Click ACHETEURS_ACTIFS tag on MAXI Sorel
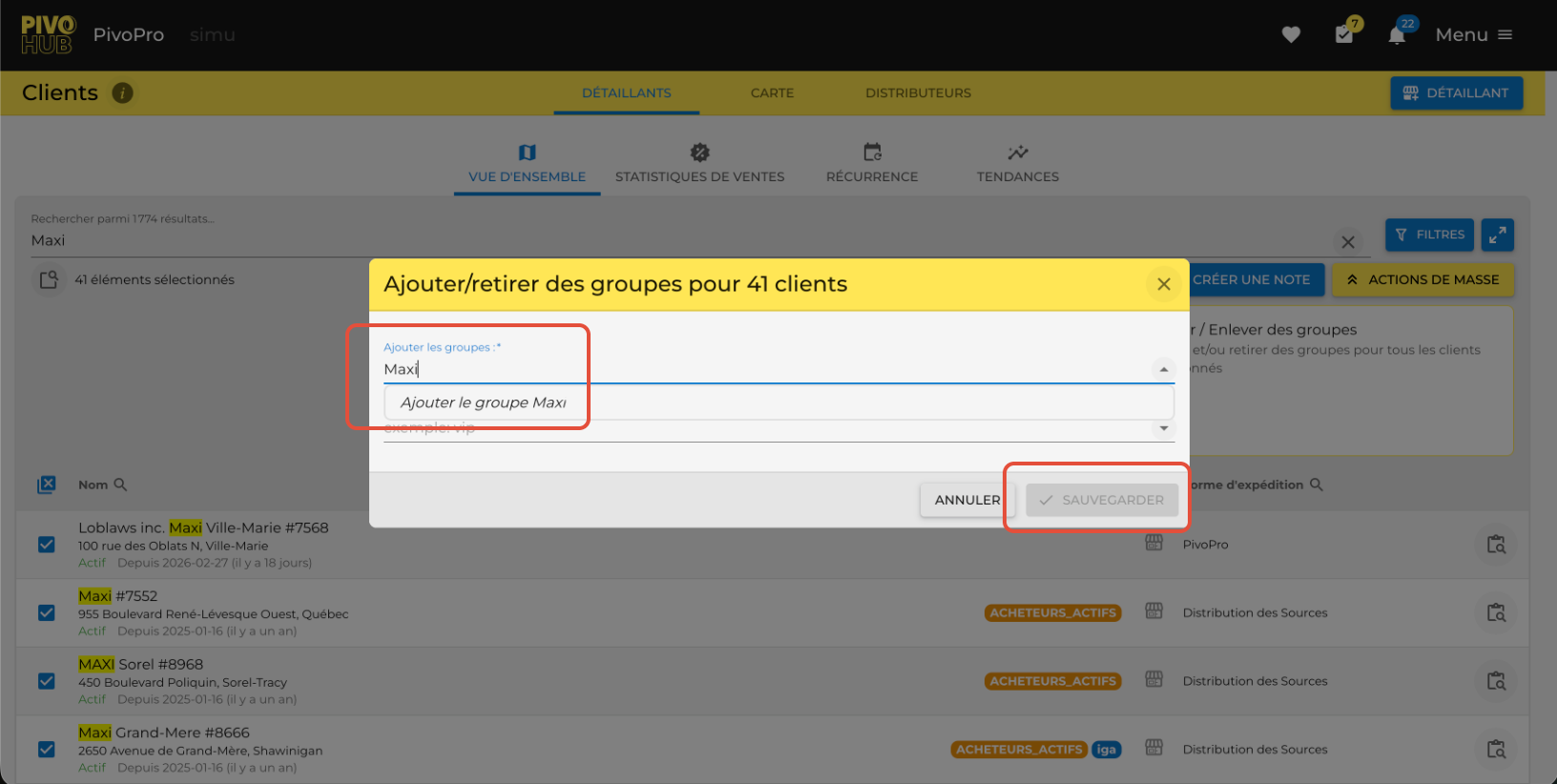Image resolution: width=1557 pixels, height=784 pixels. pyautogui.click(x=1052, y=681)
